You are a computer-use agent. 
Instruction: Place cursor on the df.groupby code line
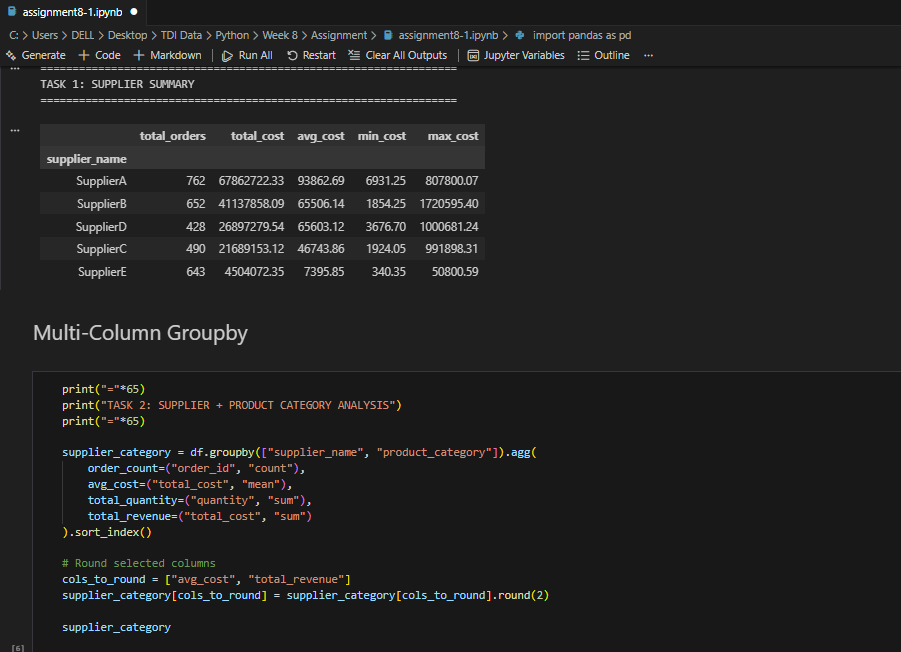299,452
